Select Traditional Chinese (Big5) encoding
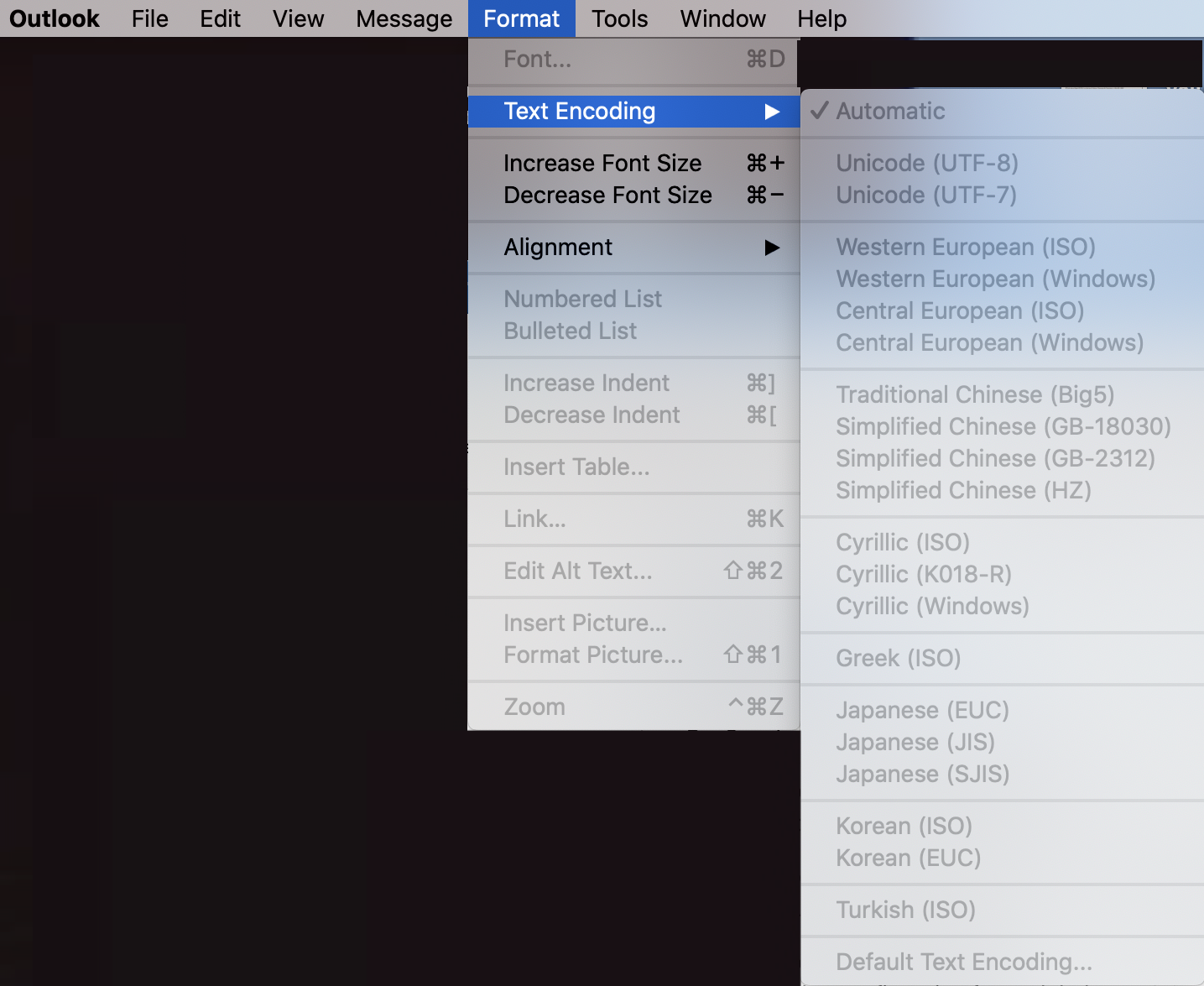 pos(975,394)
